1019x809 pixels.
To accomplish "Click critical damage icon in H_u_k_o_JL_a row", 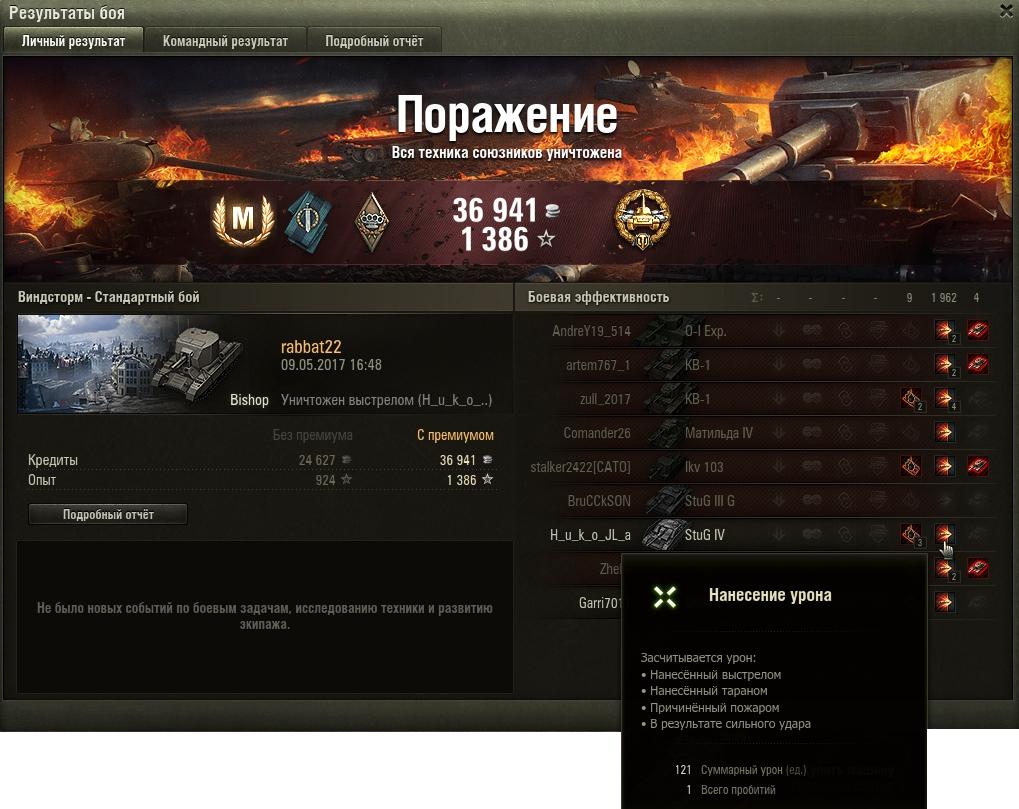I will coord(911,534).
